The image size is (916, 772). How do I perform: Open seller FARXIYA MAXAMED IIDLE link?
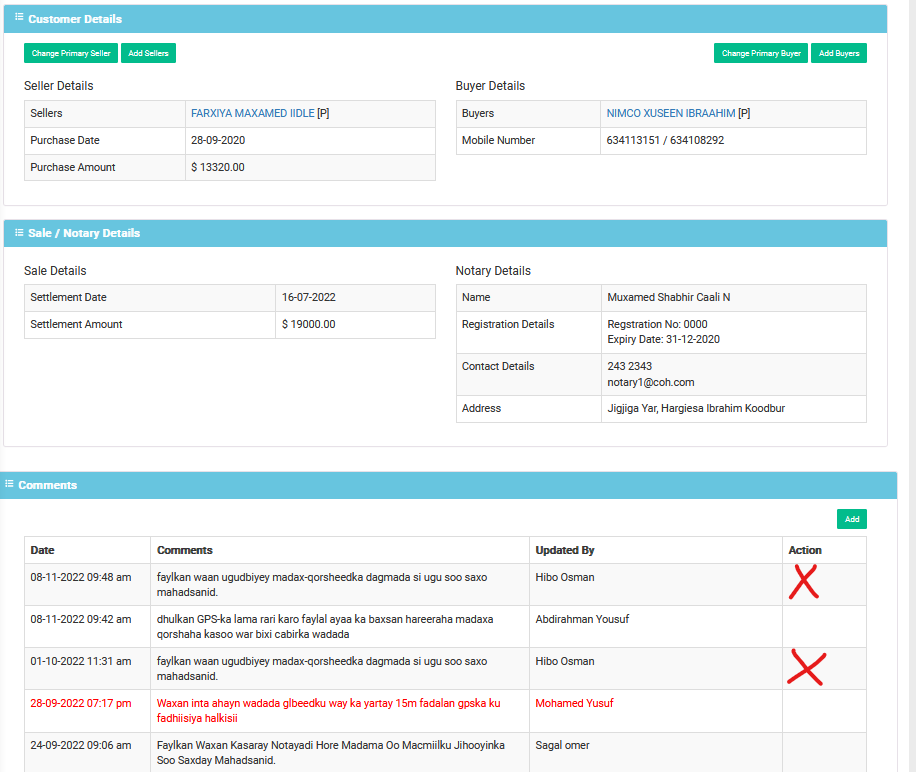click(x=252, y=113)
